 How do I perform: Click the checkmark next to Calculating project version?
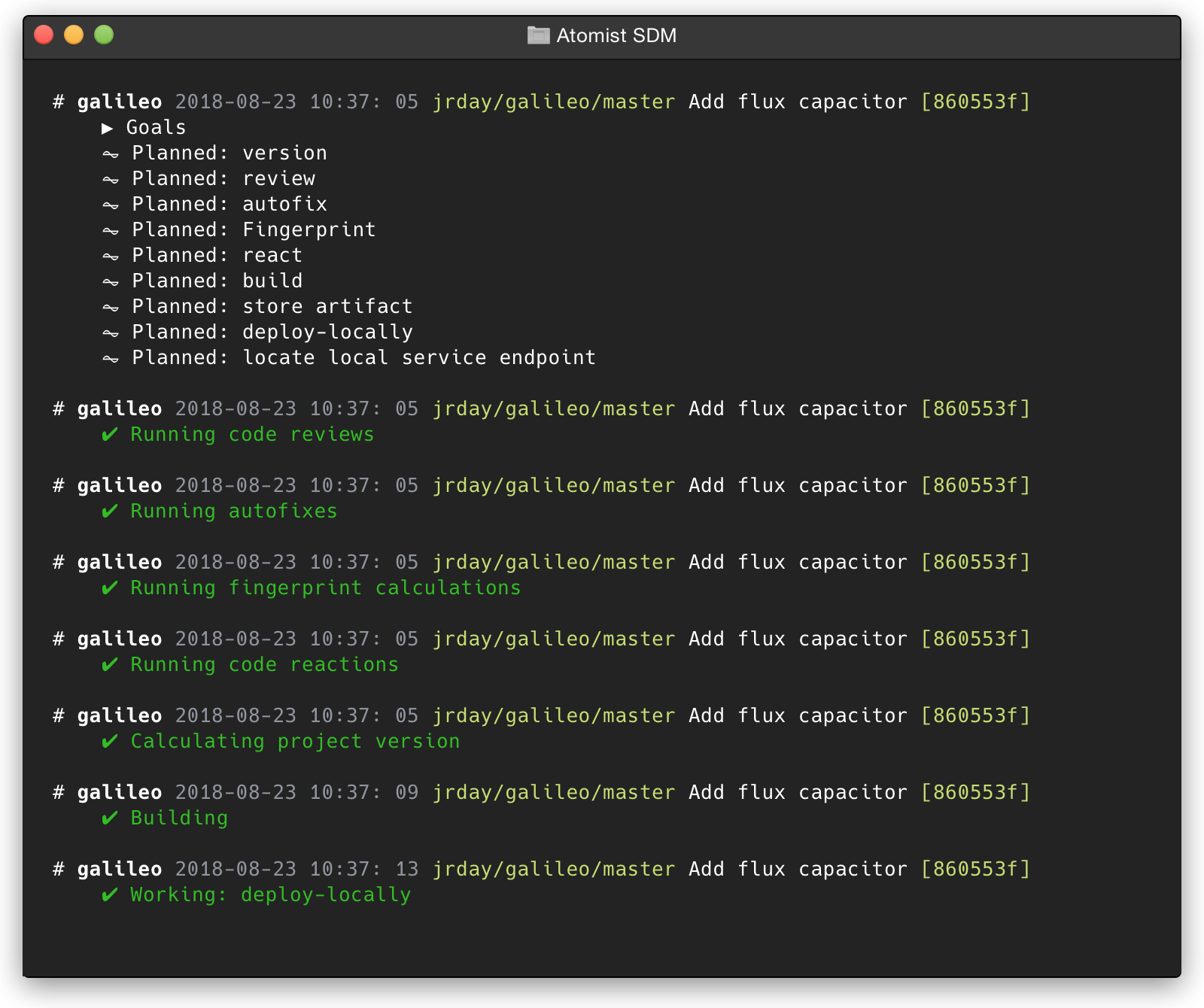tap(110, 742)
